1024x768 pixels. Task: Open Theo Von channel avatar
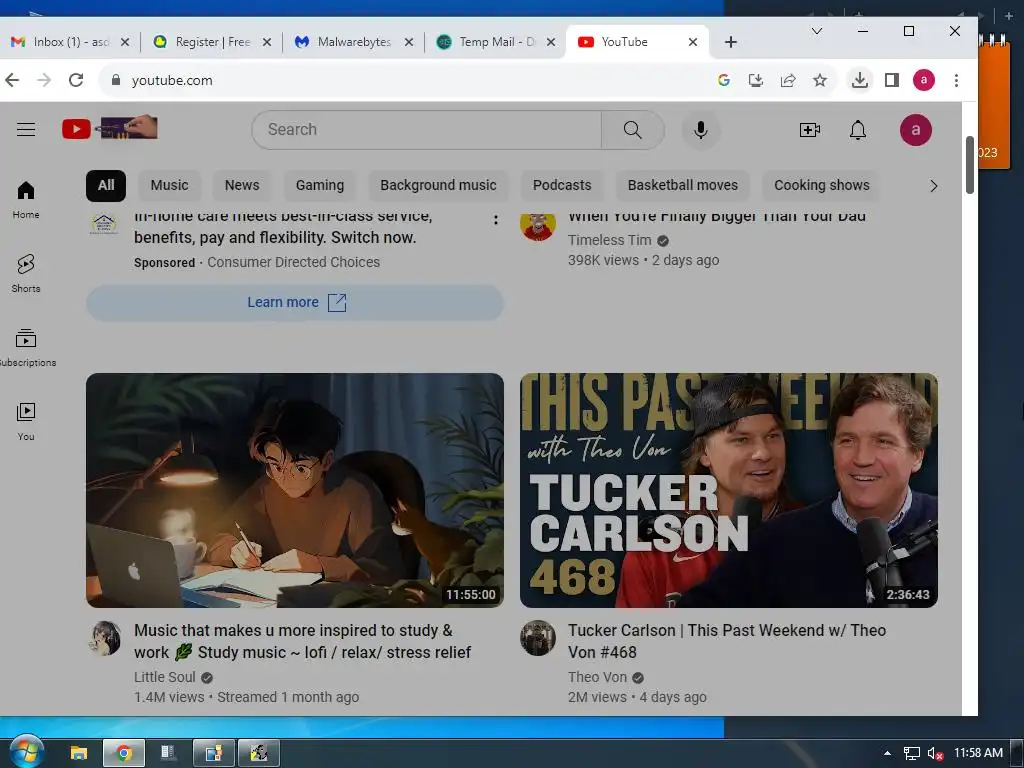(x=537, y=638)
